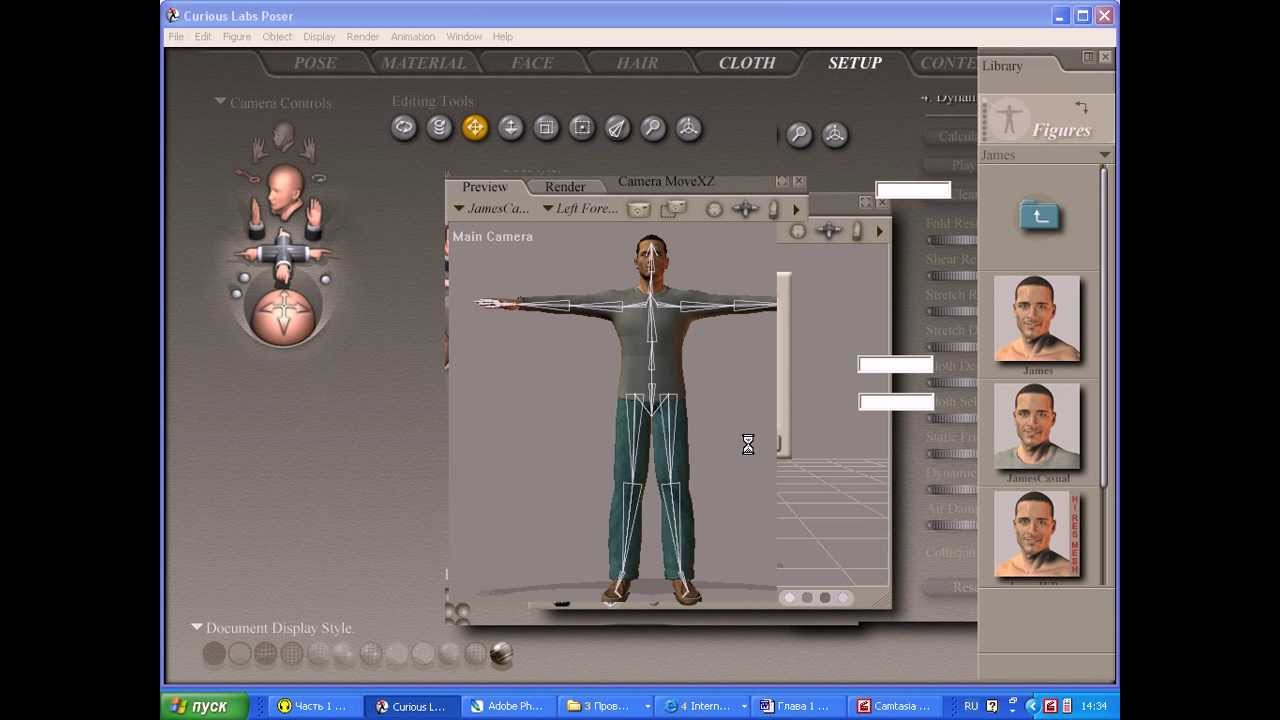Viewport: 1280px width, 720px height.
Task: Click the Windows 'пуск' start button
Action: tap(204, 706)
